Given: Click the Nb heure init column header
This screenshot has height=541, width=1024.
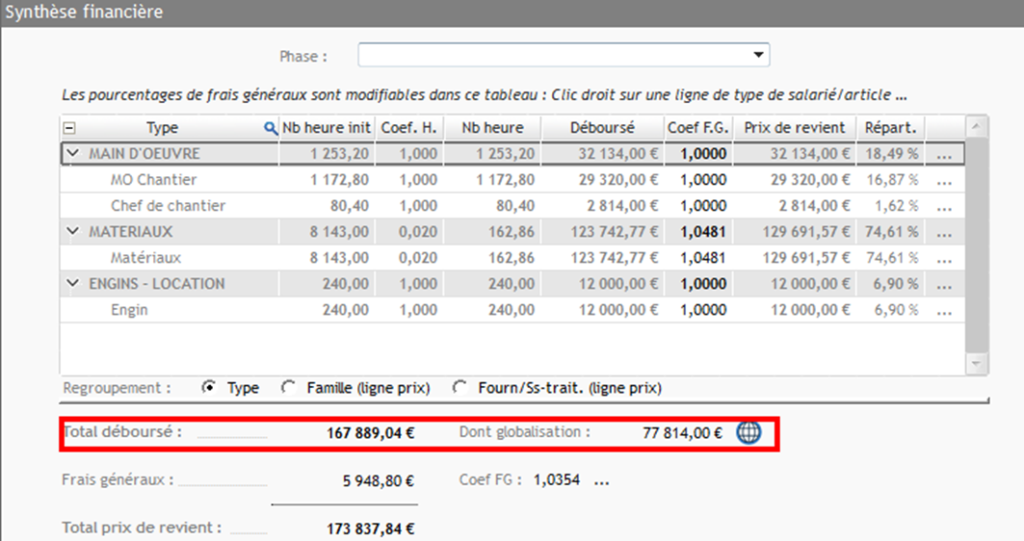Looking at the screenshot, I should (326, 127).
